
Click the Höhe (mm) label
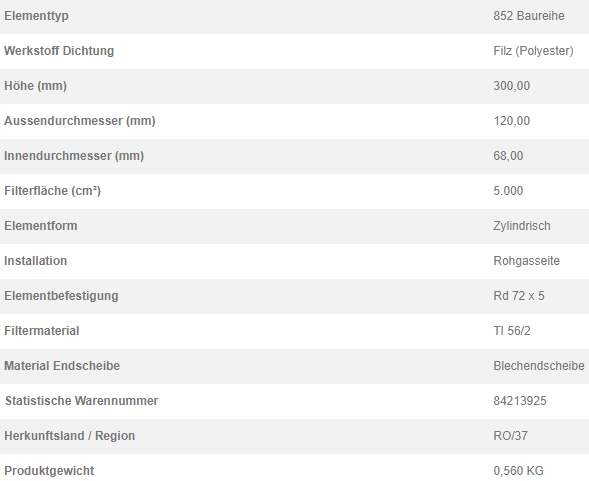pyautogui.click(x=35, y=86)
